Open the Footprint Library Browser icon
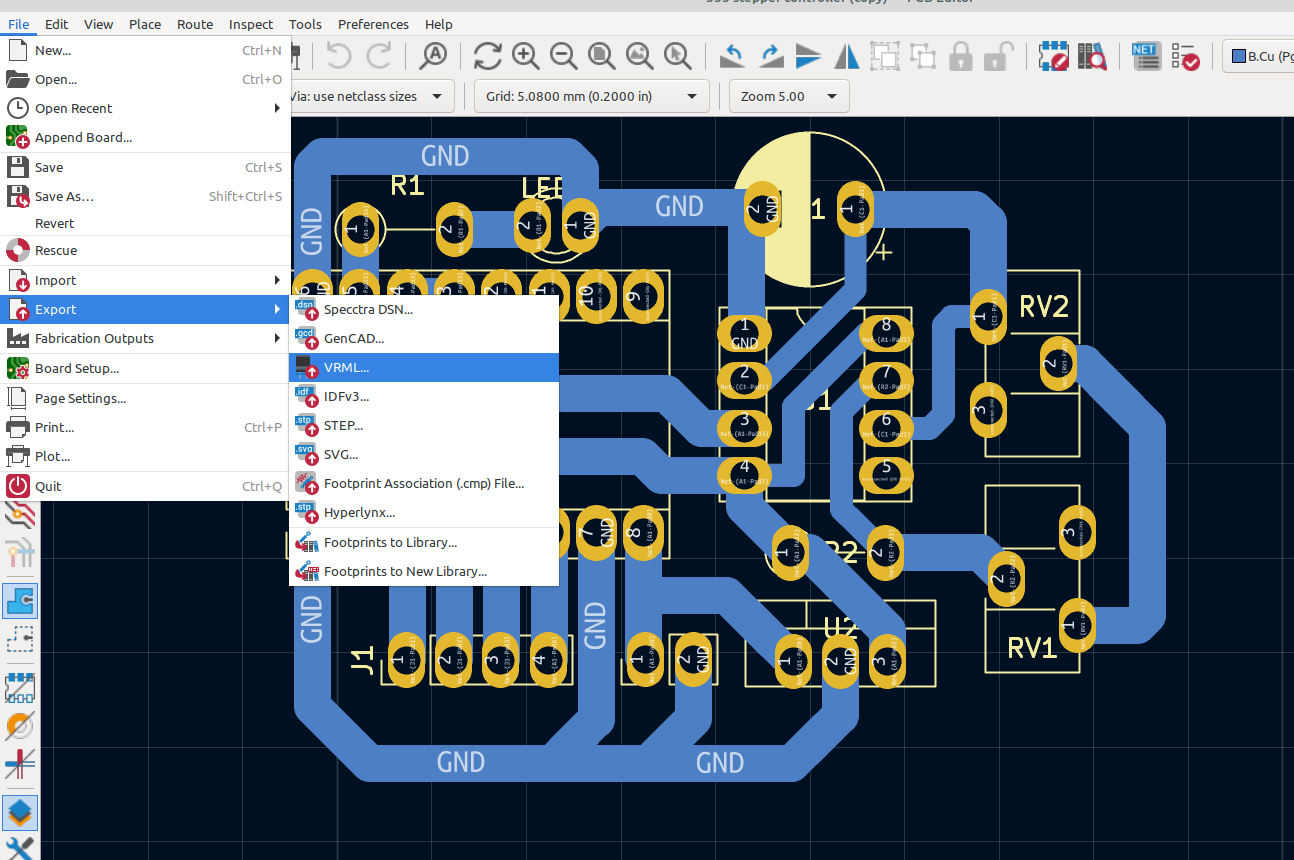 coord(1092,56)
